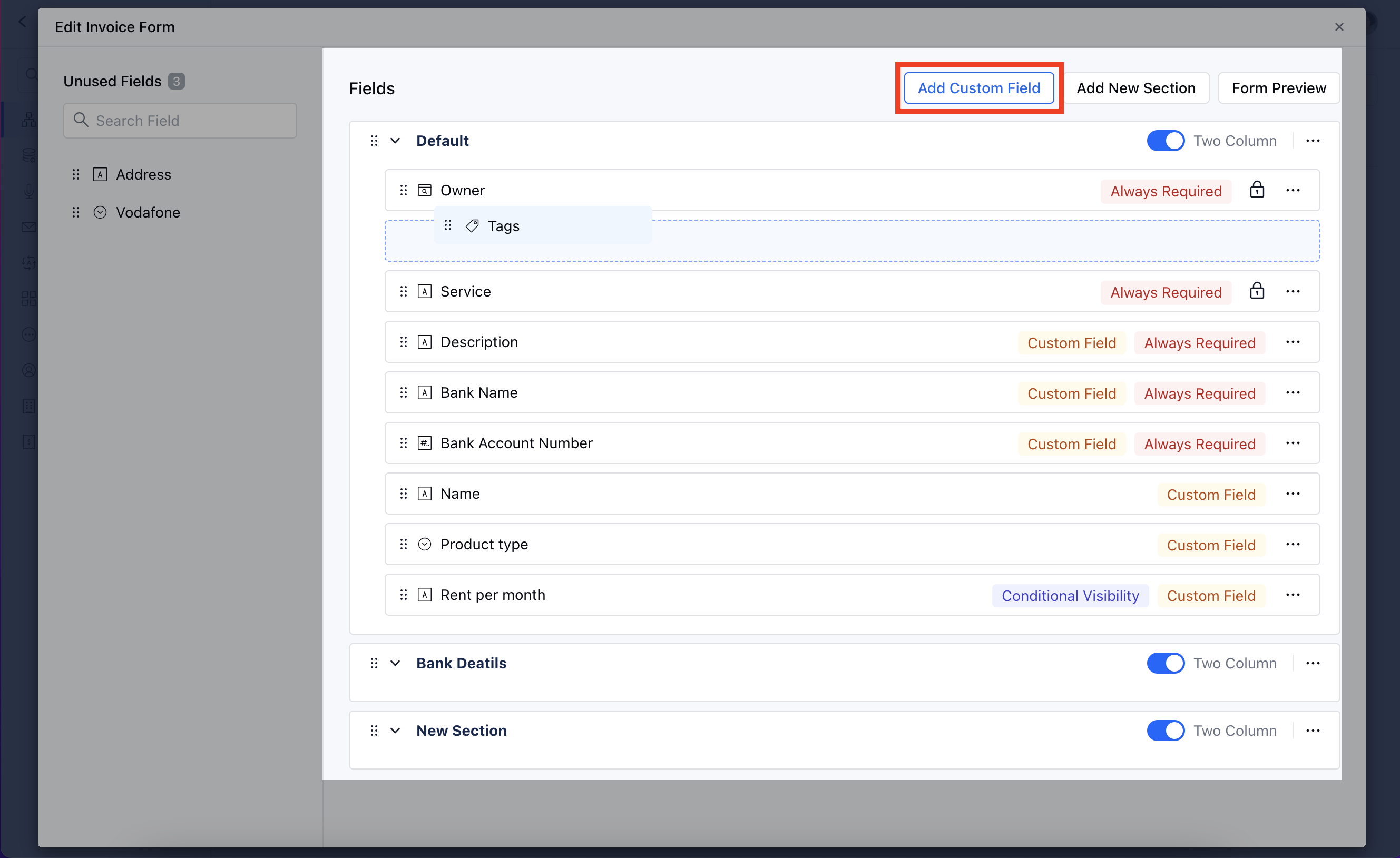This screenshot has width=1400, height=858.
Task: Open more options for Default section
Action: pos(1313,141)
